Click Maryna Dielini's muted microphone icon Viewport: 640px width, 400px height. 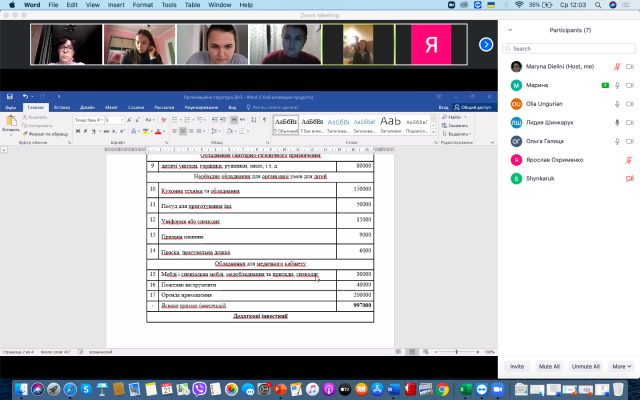tap(617, 67)
